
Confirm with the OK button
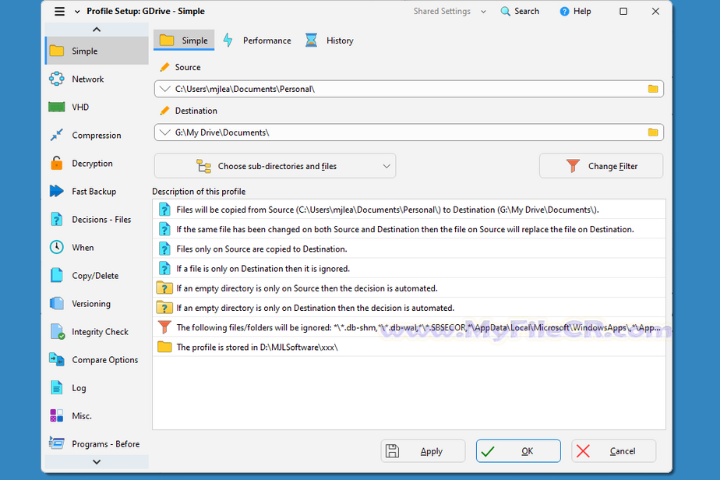pos(518,451)
